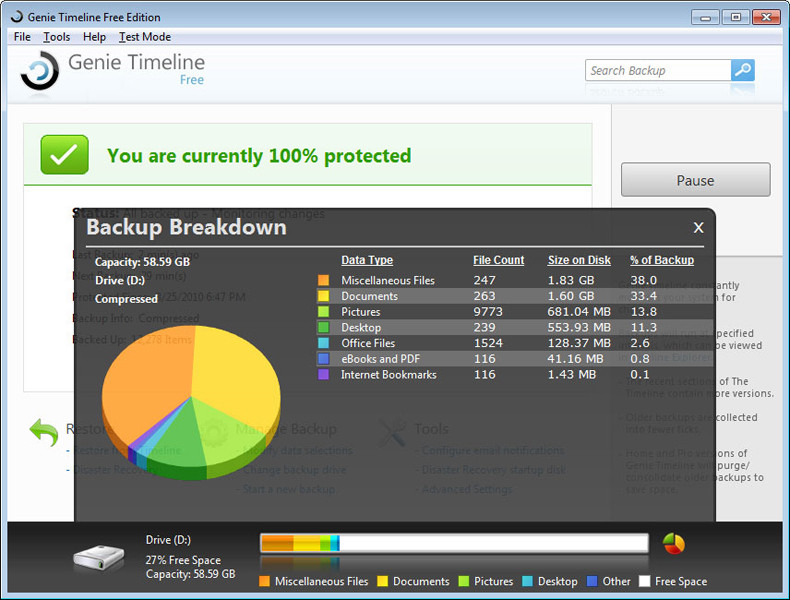Sort by % of Backup header
The height and width of the screenshot is (600, 790).
click(662, 260)
